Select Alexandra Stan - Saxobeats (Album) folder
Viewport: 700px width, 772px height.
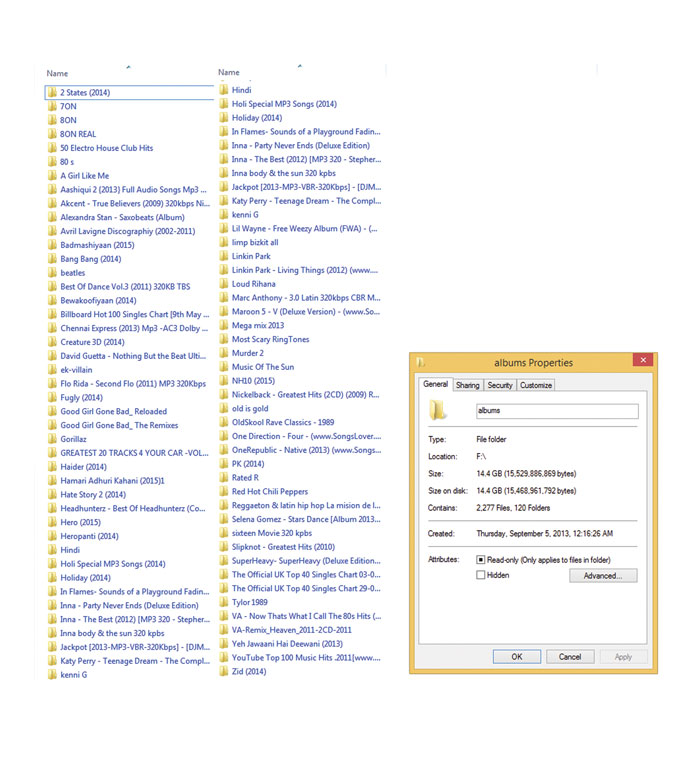click(123, 217)
